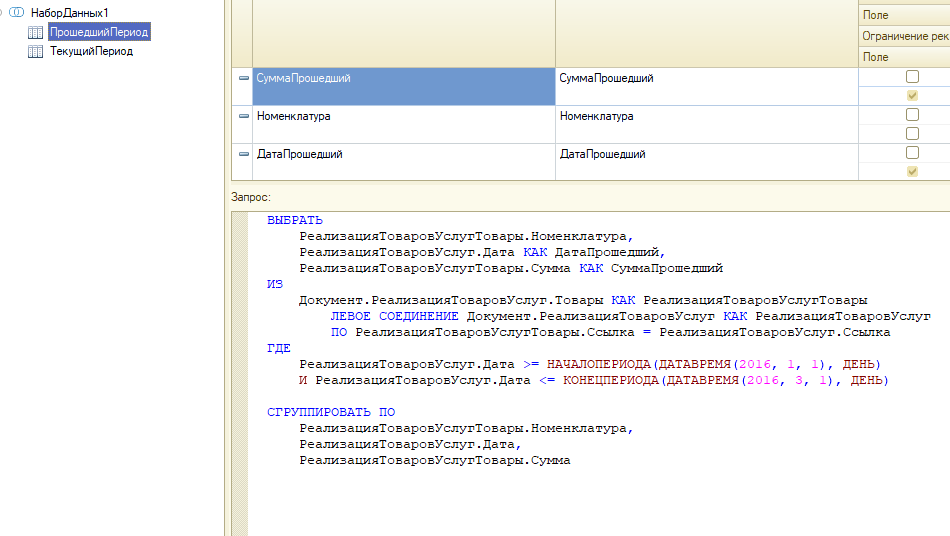This screenshot has width=950, height=536.
Task: Select ПрошедшийПериод dataset in the tree
Action: (99, 32)
